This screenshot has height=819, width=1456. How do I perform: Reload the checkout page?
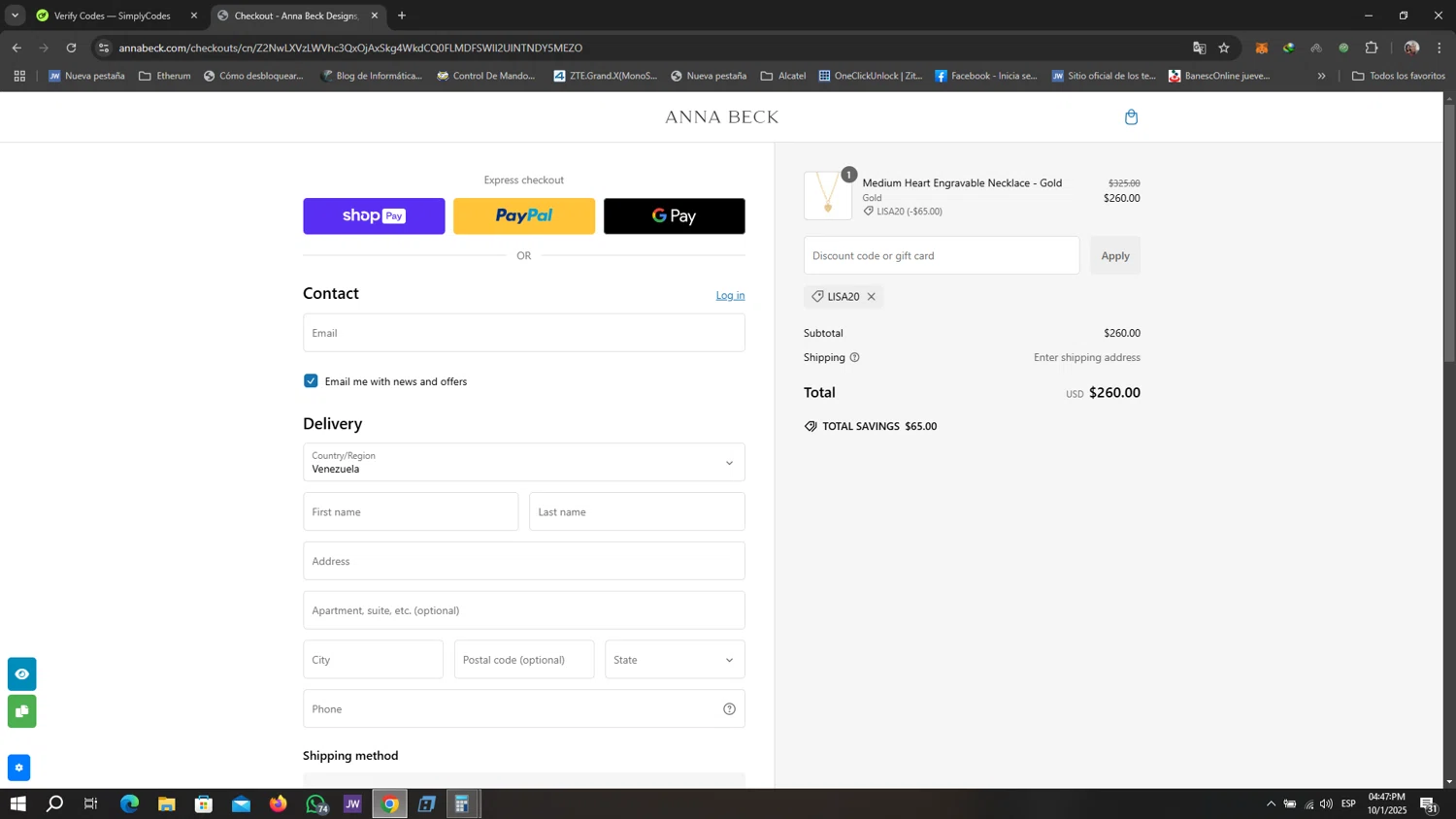[71, 48]
